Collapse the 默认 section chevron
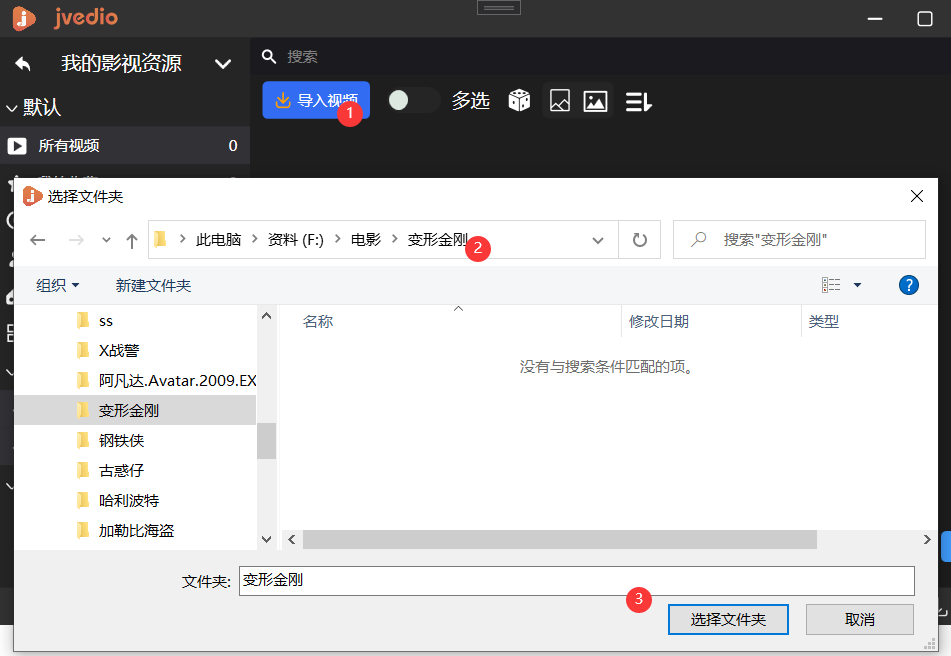 pyautogui.click(x=12, y=109)
